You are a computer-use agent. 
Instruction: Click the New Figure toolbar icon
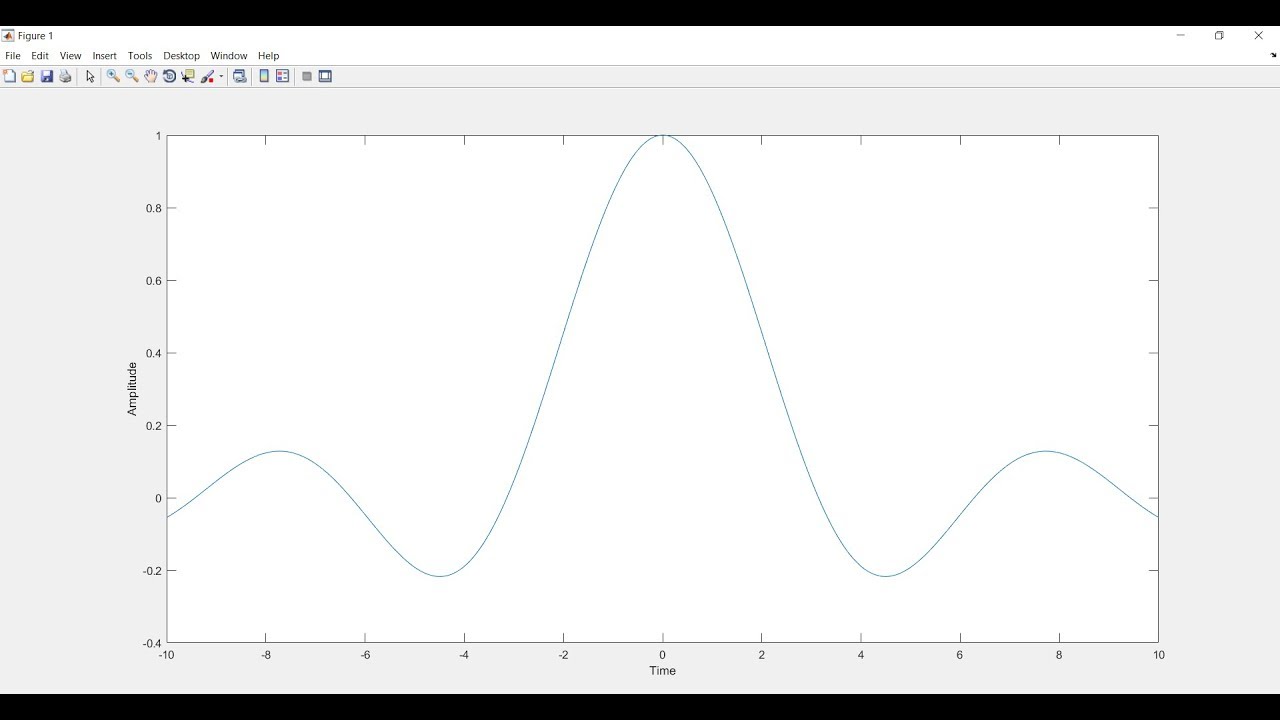tap(9, 76)
